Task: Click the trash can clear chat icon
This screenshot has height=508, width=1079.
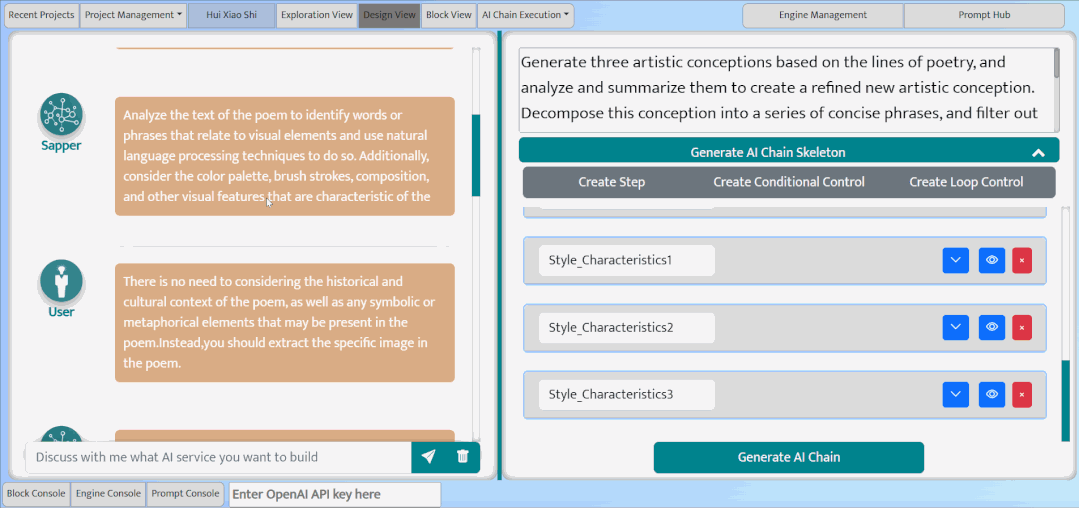Action: click(x=462, y=456)
